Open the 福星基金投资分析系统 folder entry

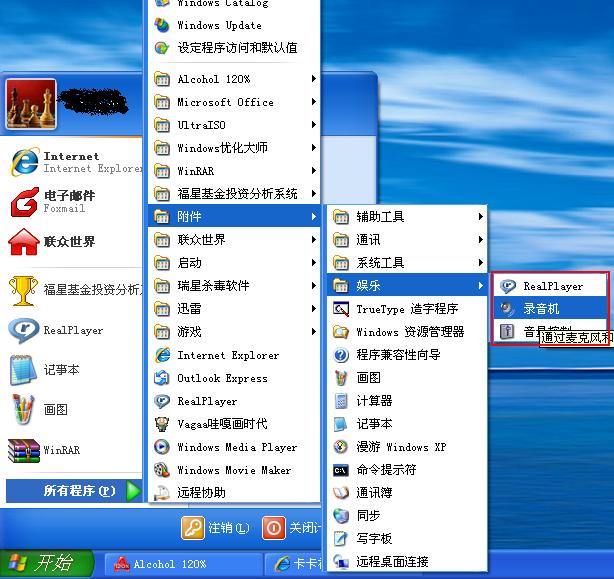tap(234, 194)
